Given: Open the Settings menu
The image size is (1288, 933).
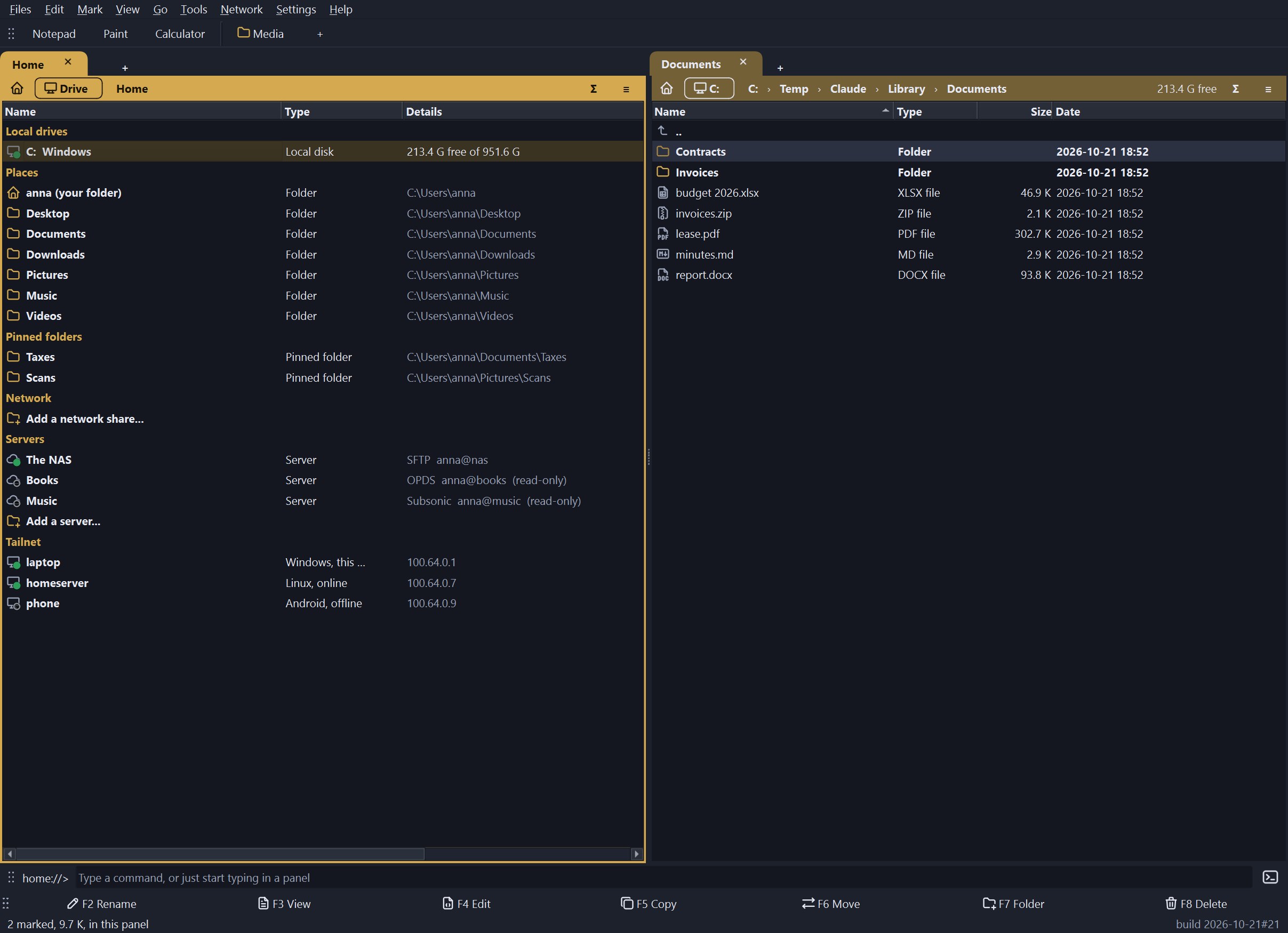Looking at the screenshot, I should [296, 9].
